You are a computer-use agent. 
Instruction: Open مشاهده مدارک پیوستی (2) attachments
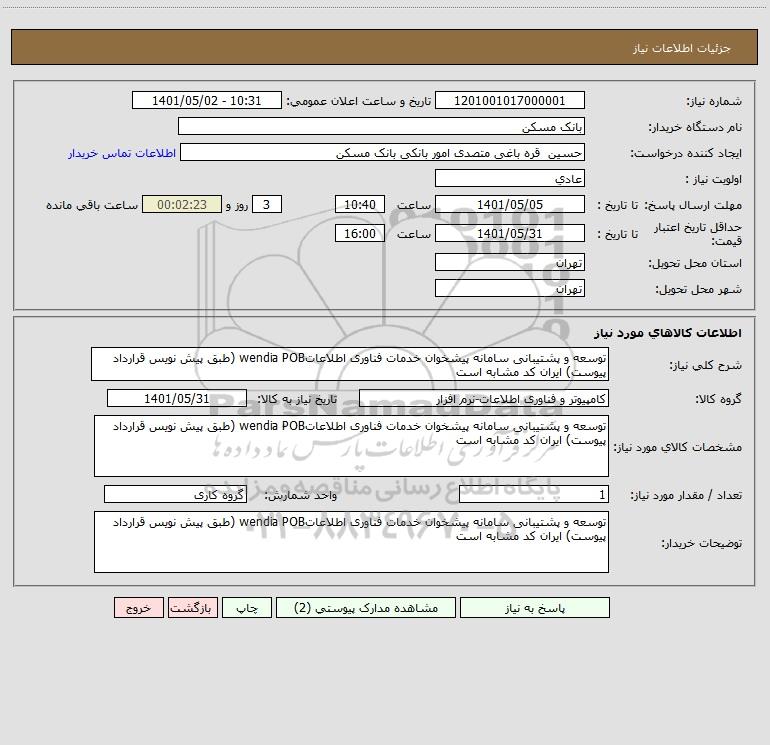coord(366,607)
